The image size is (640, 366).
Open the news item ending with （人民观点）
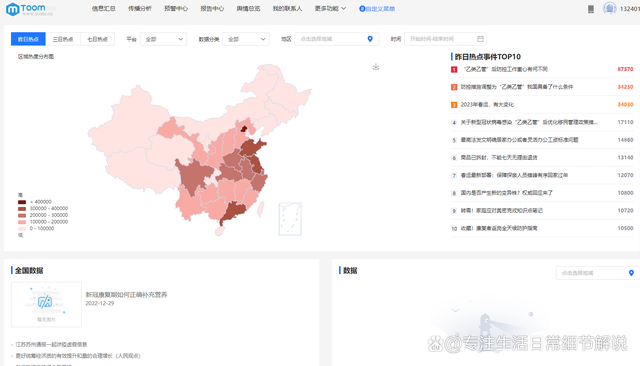tap(78, 356)
